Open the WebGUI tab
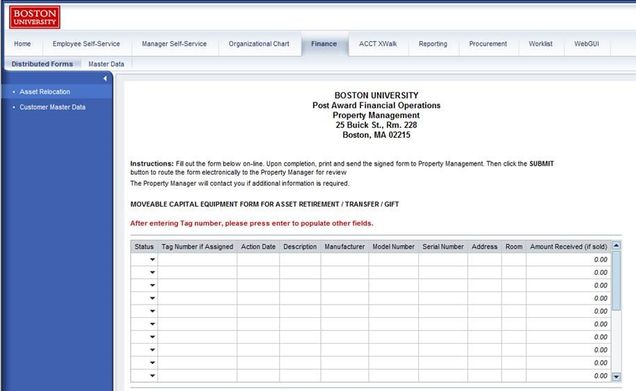This screenshot has width=636, height=391. [x=587, y=44]
